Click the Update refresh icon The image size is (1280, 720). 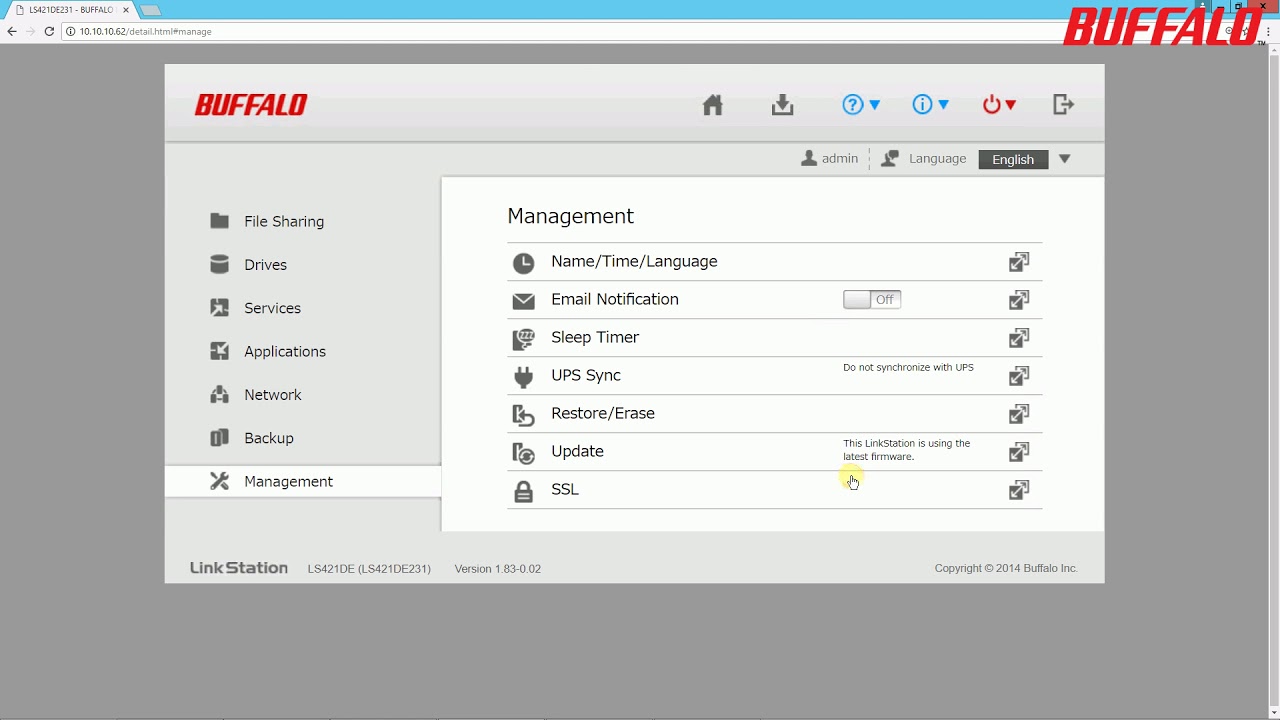523,453
